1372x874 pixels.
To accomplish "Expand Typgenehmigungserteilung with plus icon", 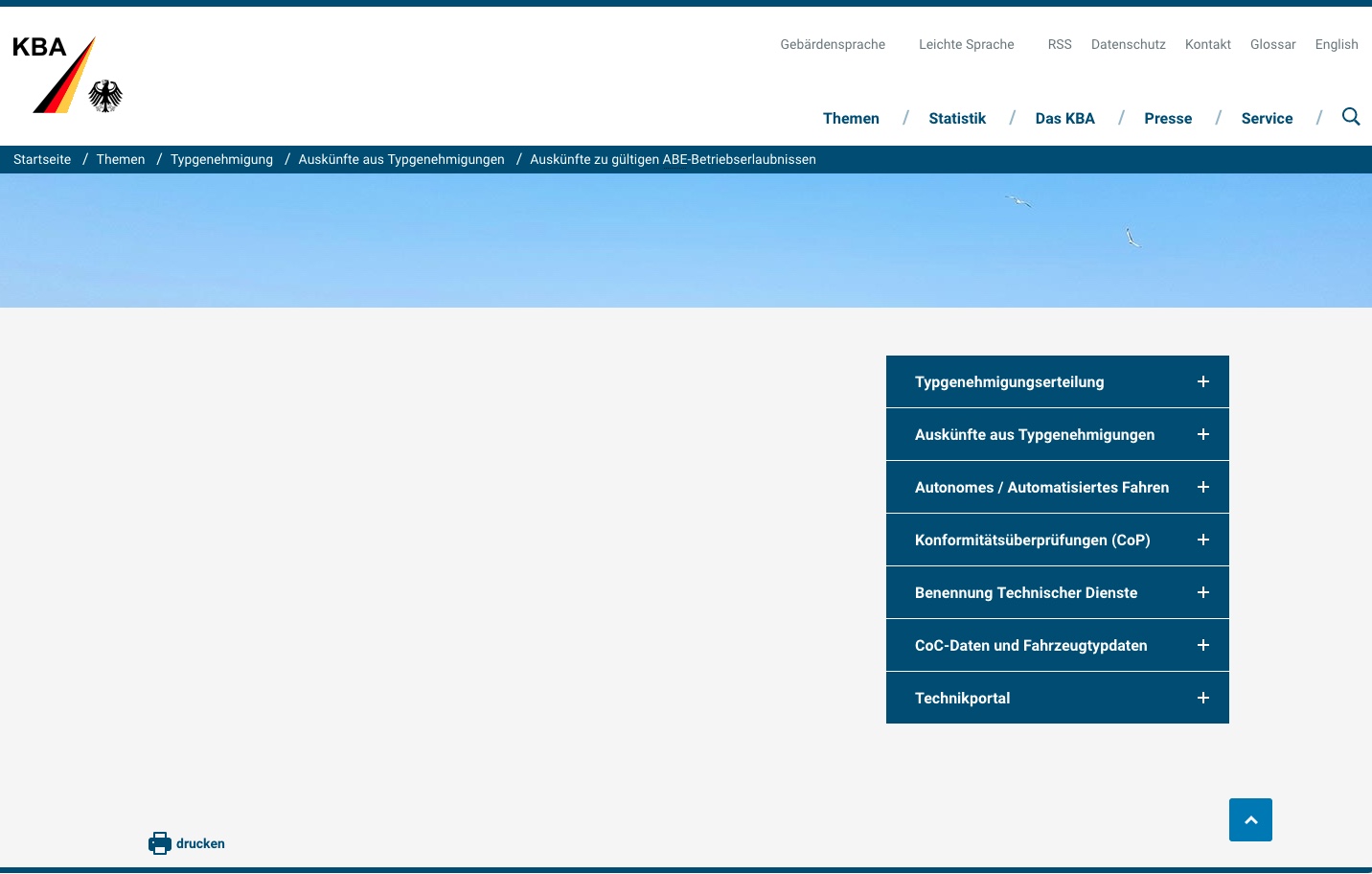I will (1203, 382).
